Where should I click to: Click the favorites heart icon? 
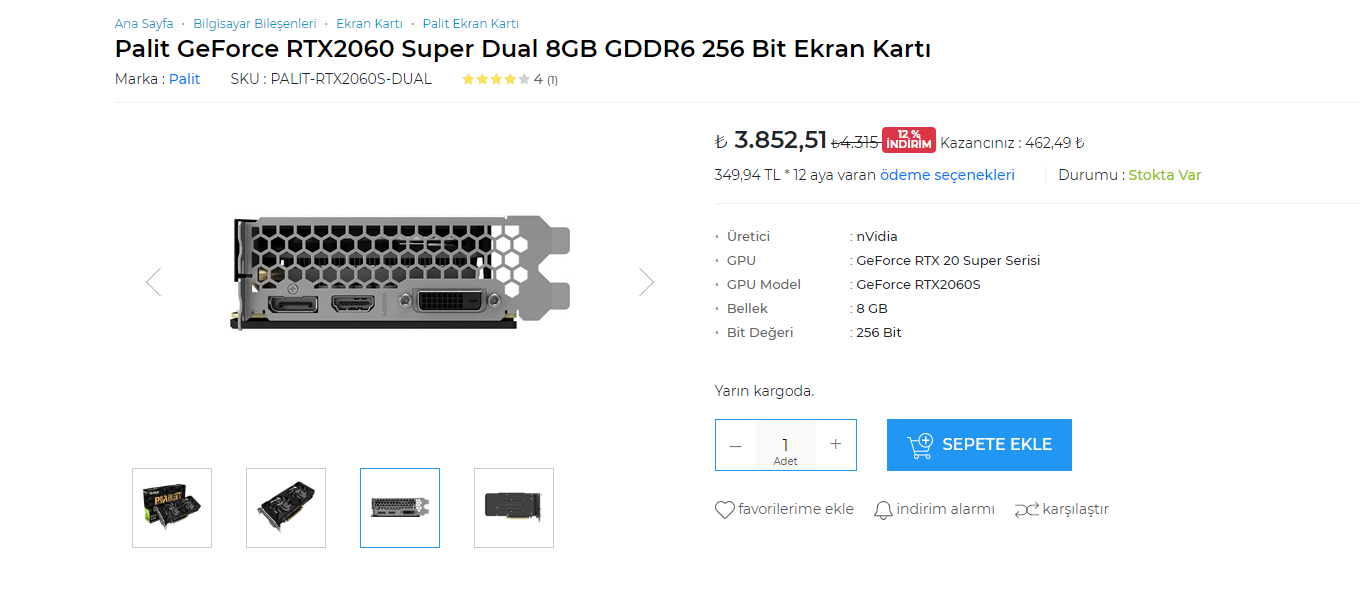click(724, 510)
